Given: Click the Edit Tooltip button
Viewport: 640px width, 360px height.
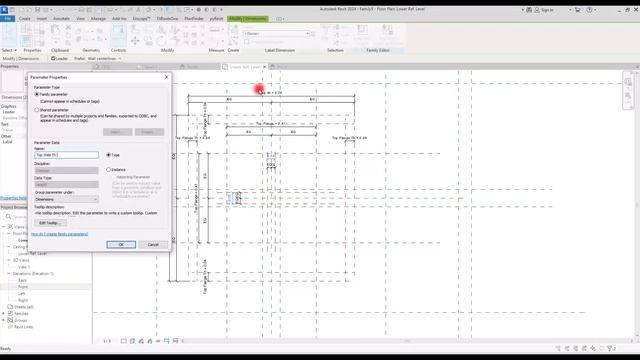Looking at the screenshot, I should coord(50,223).
